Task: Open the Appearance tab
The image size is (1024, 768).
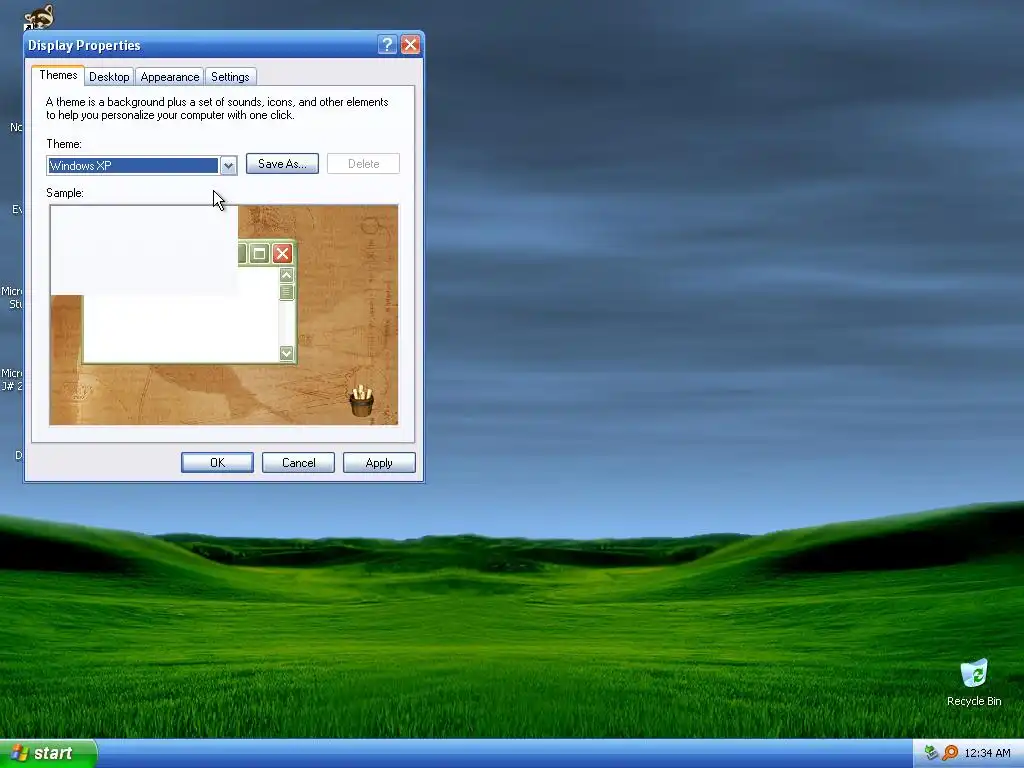Action: click(170, 77)
